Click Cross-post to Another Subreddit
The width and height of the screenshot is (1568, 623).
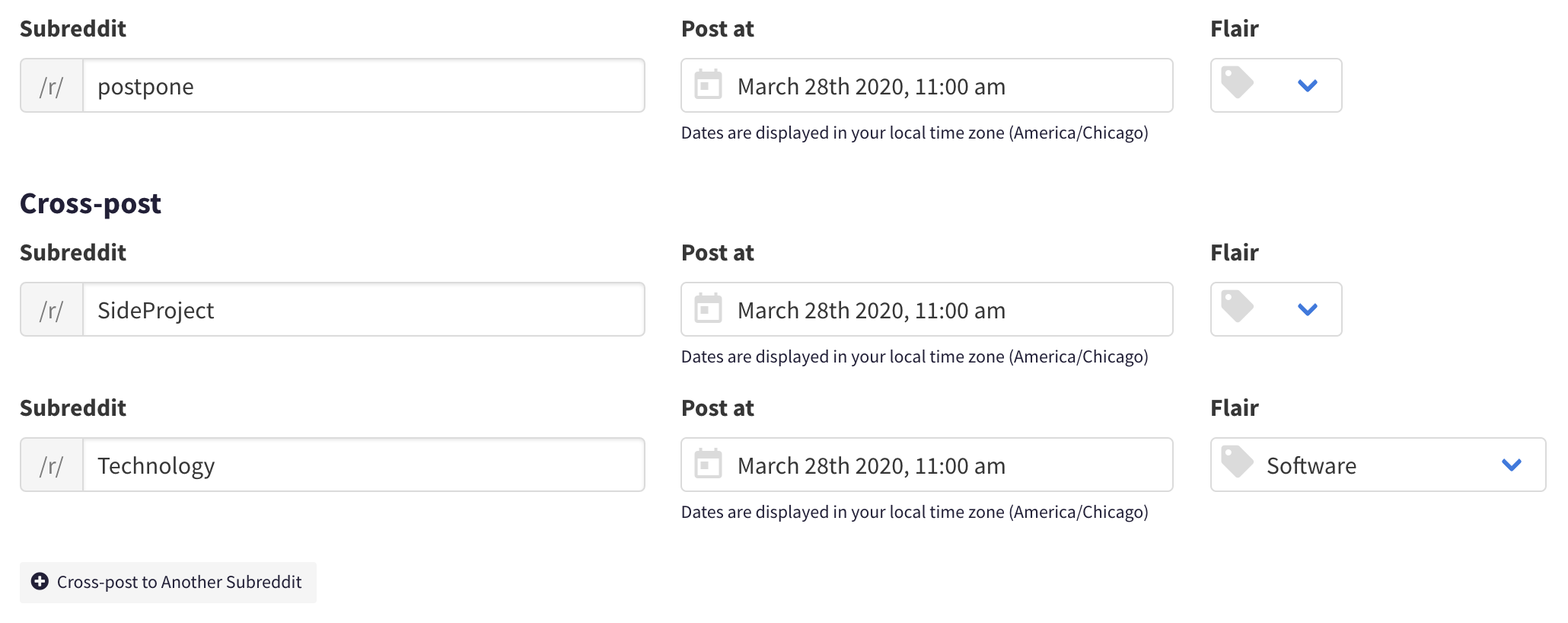coord(168,583)
